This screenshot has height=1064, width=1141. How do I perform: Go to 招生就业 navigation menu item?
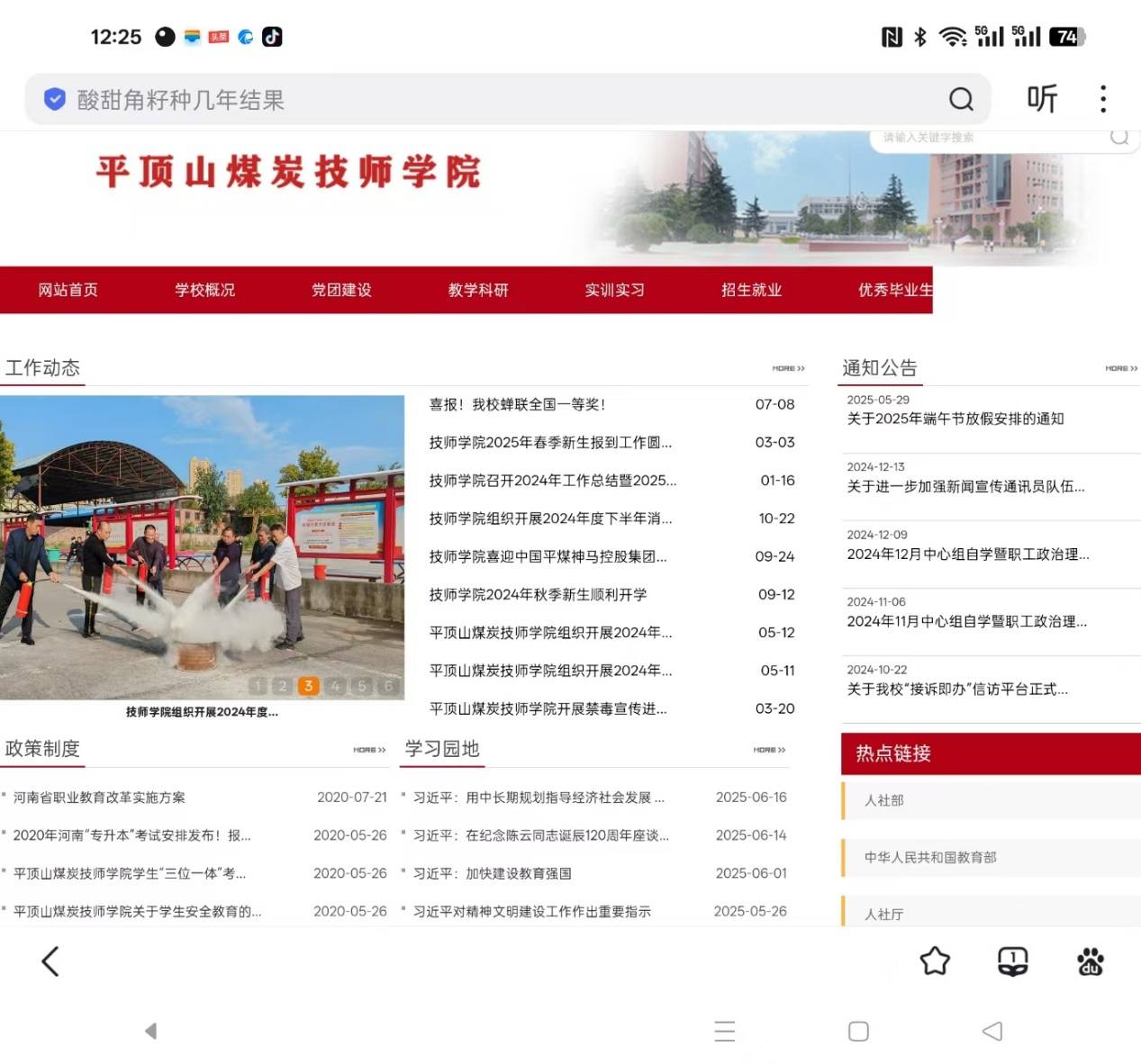point(751,290)
